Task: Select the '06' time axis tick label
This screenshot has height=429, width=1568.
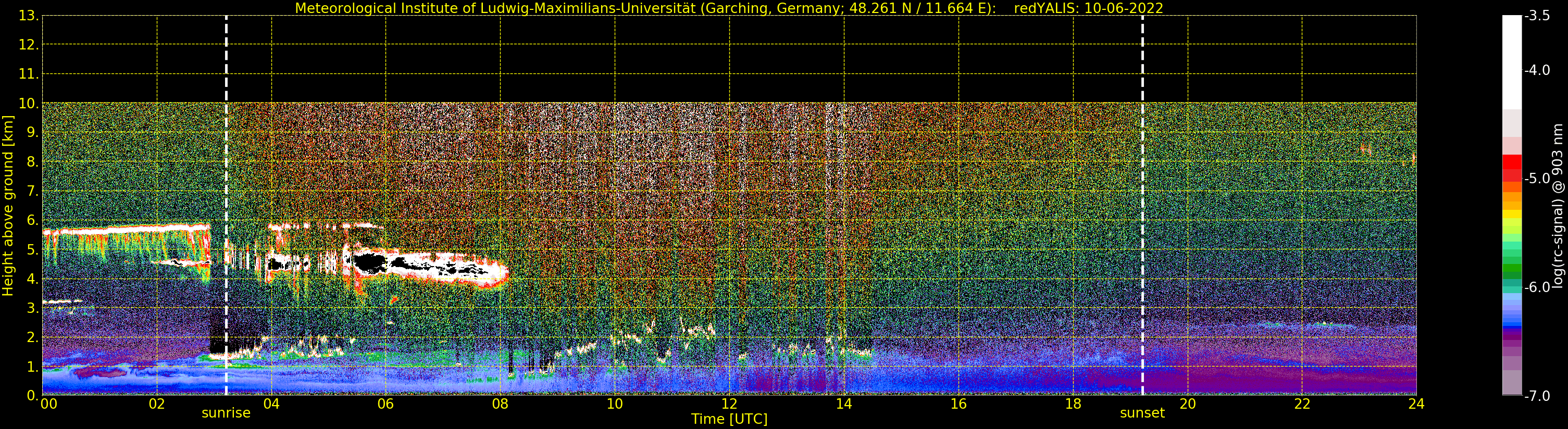Action: (x=386, y=403)
